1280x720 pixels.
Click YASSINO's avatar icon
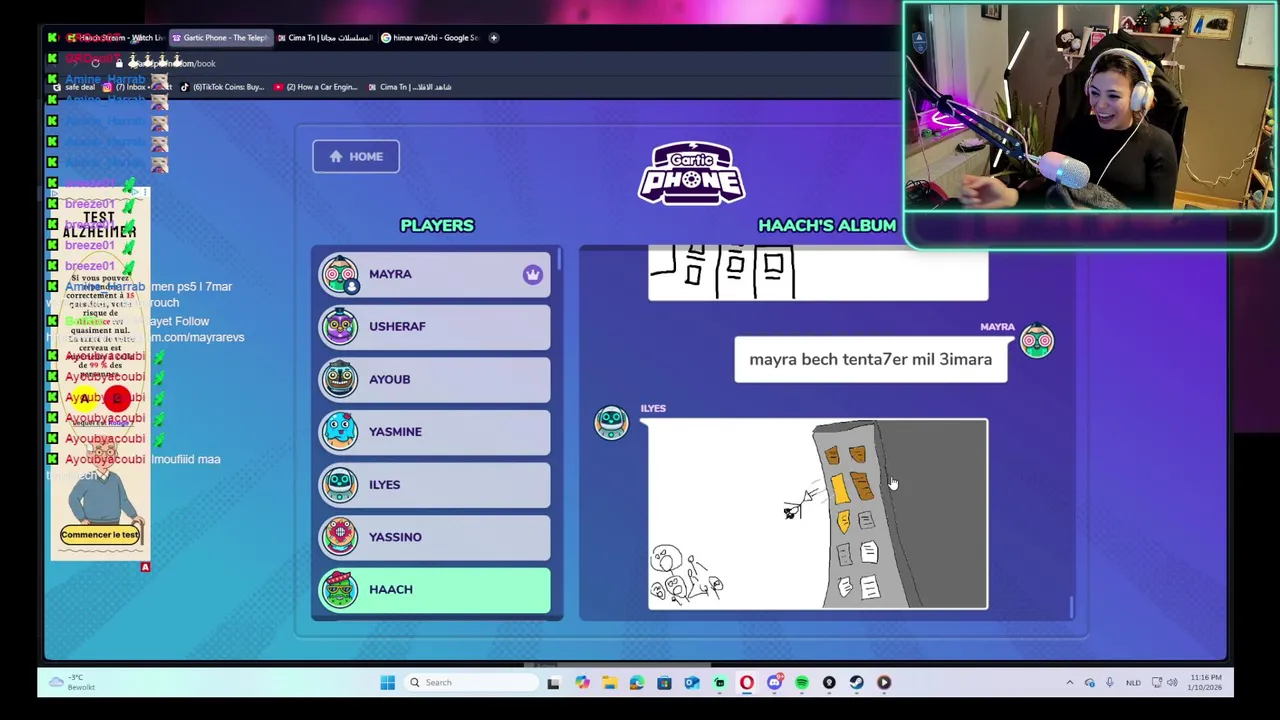[x=340, y=536]
